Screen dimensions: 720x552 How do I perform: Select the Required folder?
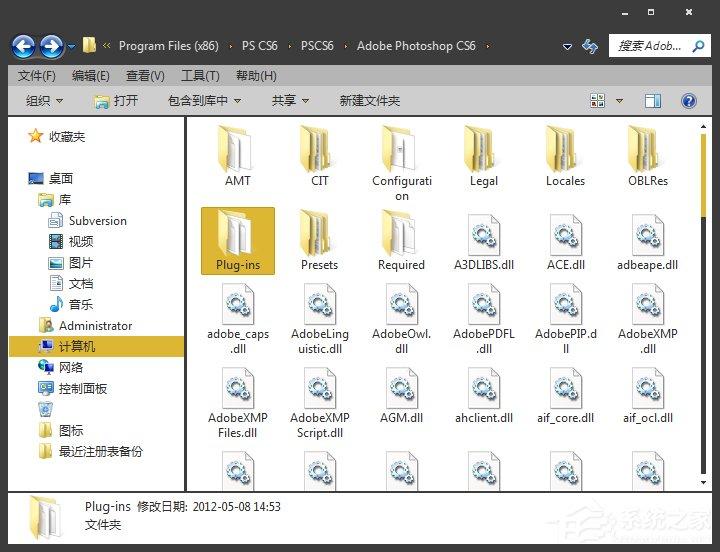(x=401, y=240)
